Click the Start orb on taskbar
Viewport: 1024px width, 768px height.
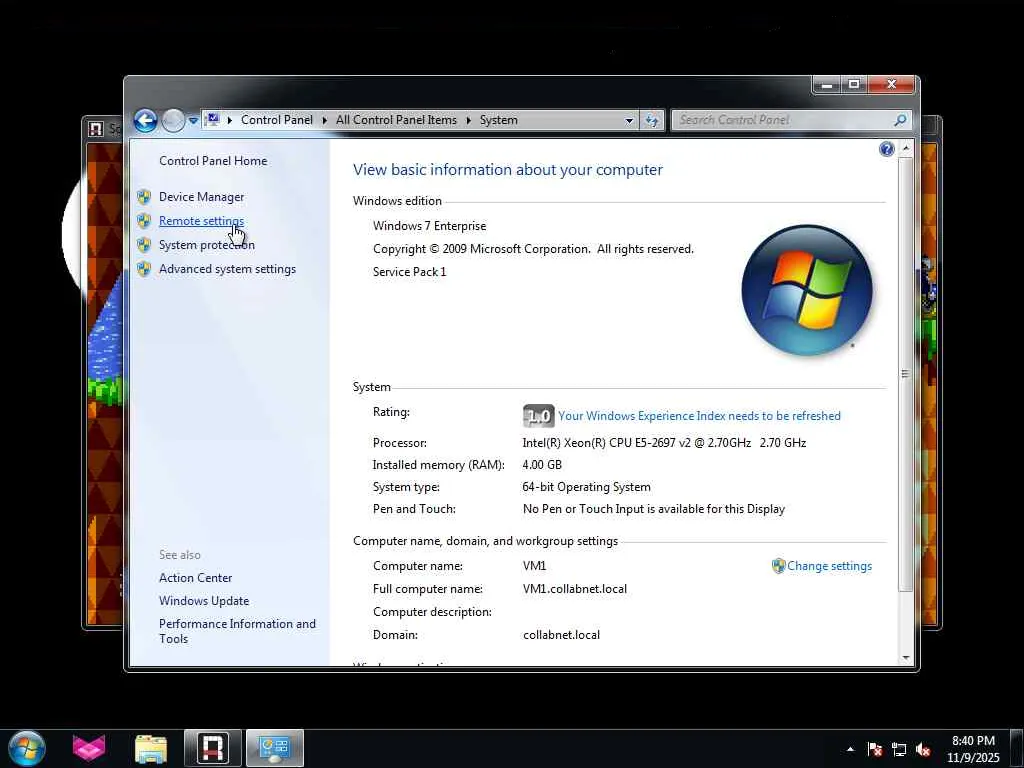(27, 748)
